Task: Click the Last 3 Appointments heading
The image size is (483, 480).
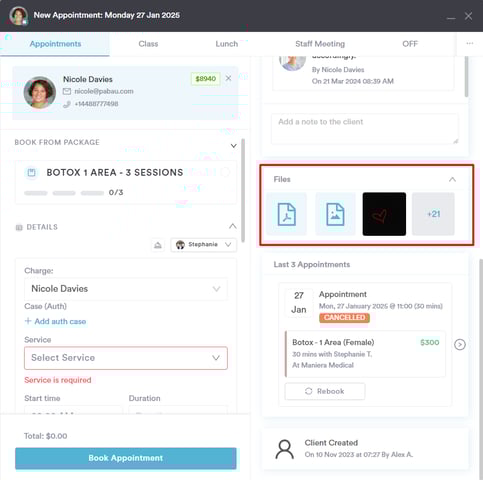Action: point(312,265)
